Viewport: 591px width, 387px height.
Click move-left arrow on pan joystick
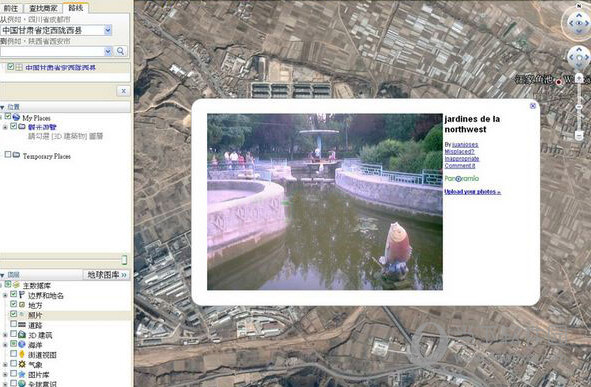[571, 57]
